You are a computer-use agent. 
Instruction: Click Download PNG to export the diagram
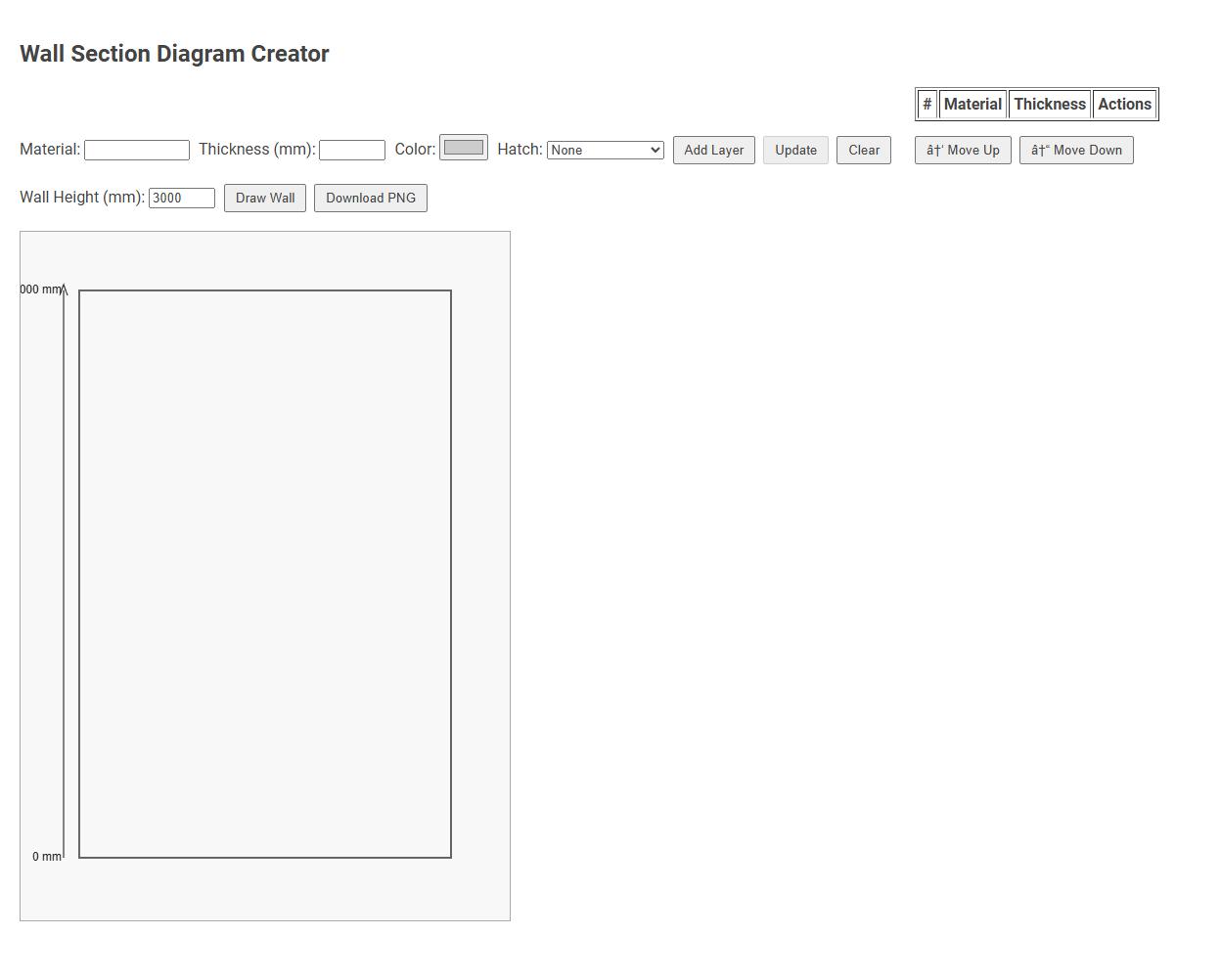370,198
